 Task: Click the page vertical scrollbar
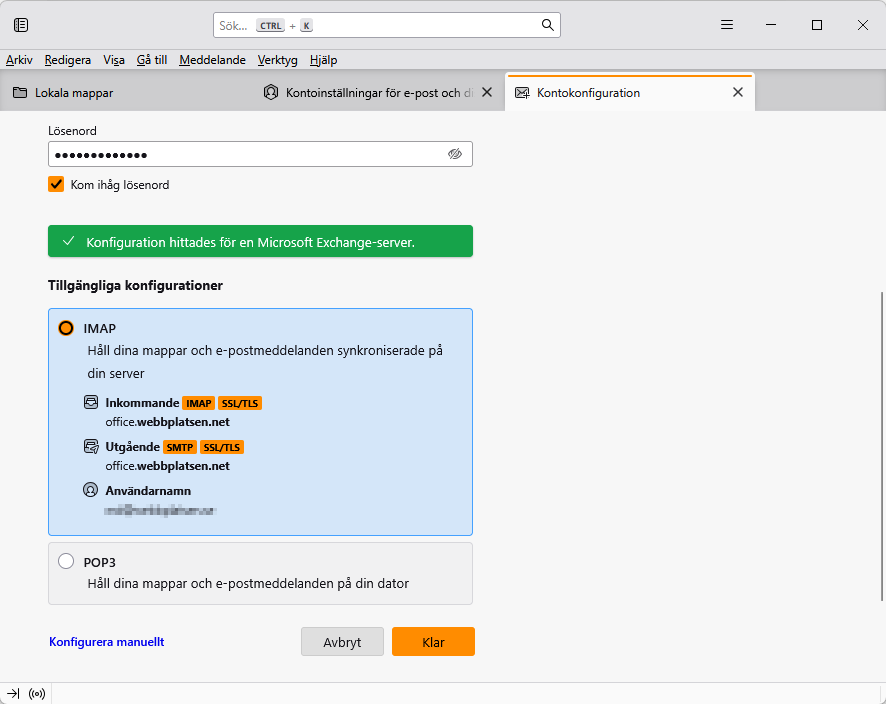(x=882, y=446)
